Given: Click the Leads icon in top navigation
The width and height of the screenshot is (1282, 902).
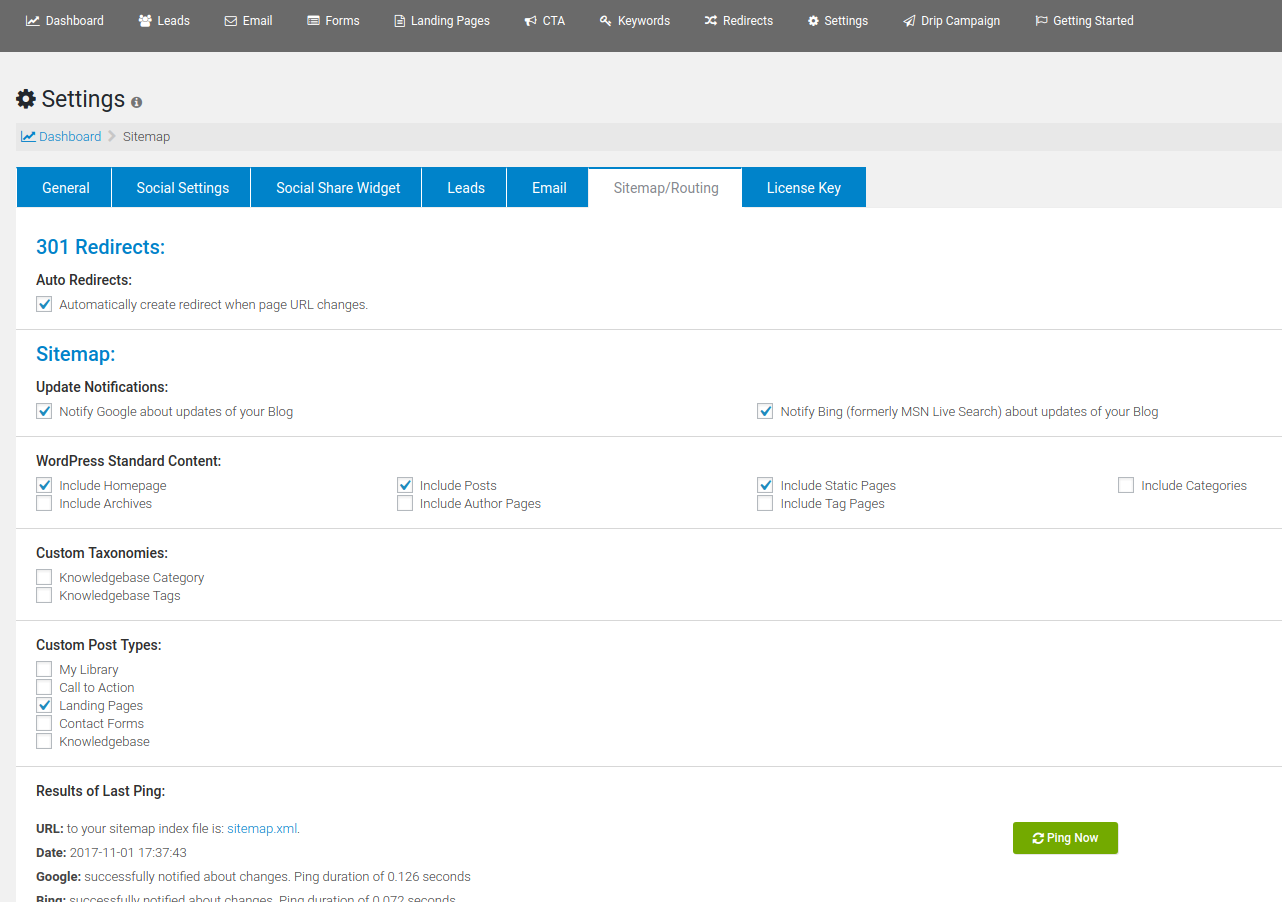Looking at the screenshot, I should click(x=146, y=21).
